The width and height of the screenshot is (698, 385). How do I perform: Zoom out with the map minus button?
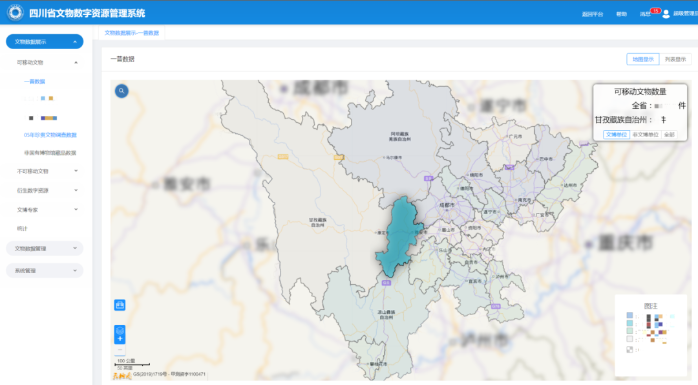click(x=120, y=350)
